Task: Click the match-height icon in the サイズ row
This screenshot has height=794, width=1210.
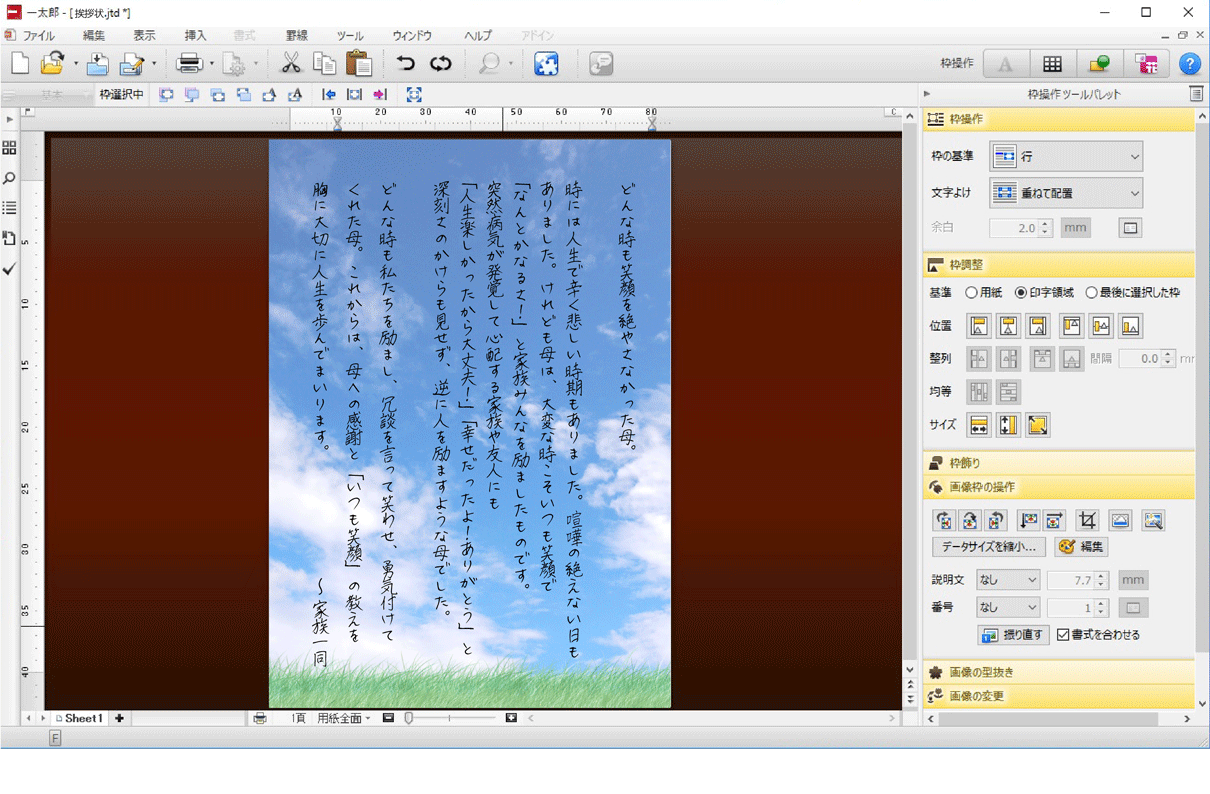Action: [x=1008, y=425]
